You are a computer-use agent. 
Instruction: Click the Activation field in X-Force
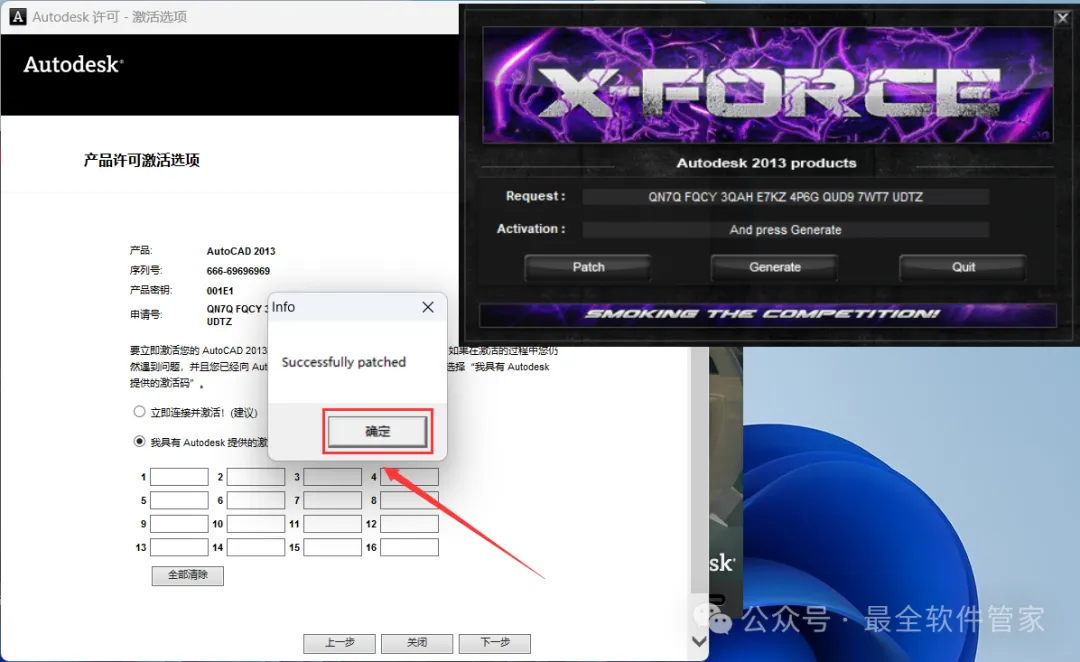coord(785,230)
